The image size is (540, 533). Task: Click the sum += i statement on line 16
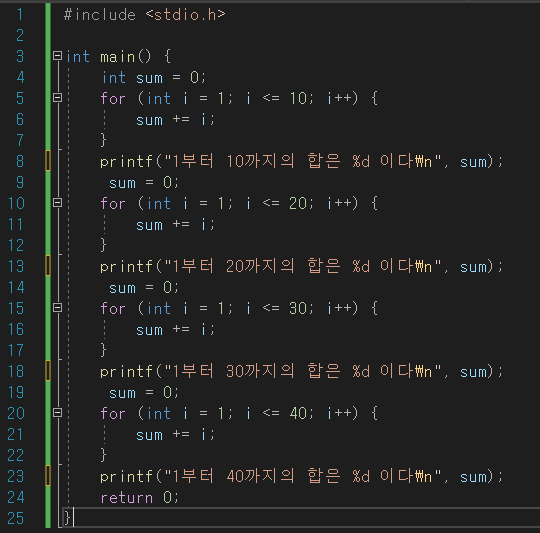click(x=175, y=330)
